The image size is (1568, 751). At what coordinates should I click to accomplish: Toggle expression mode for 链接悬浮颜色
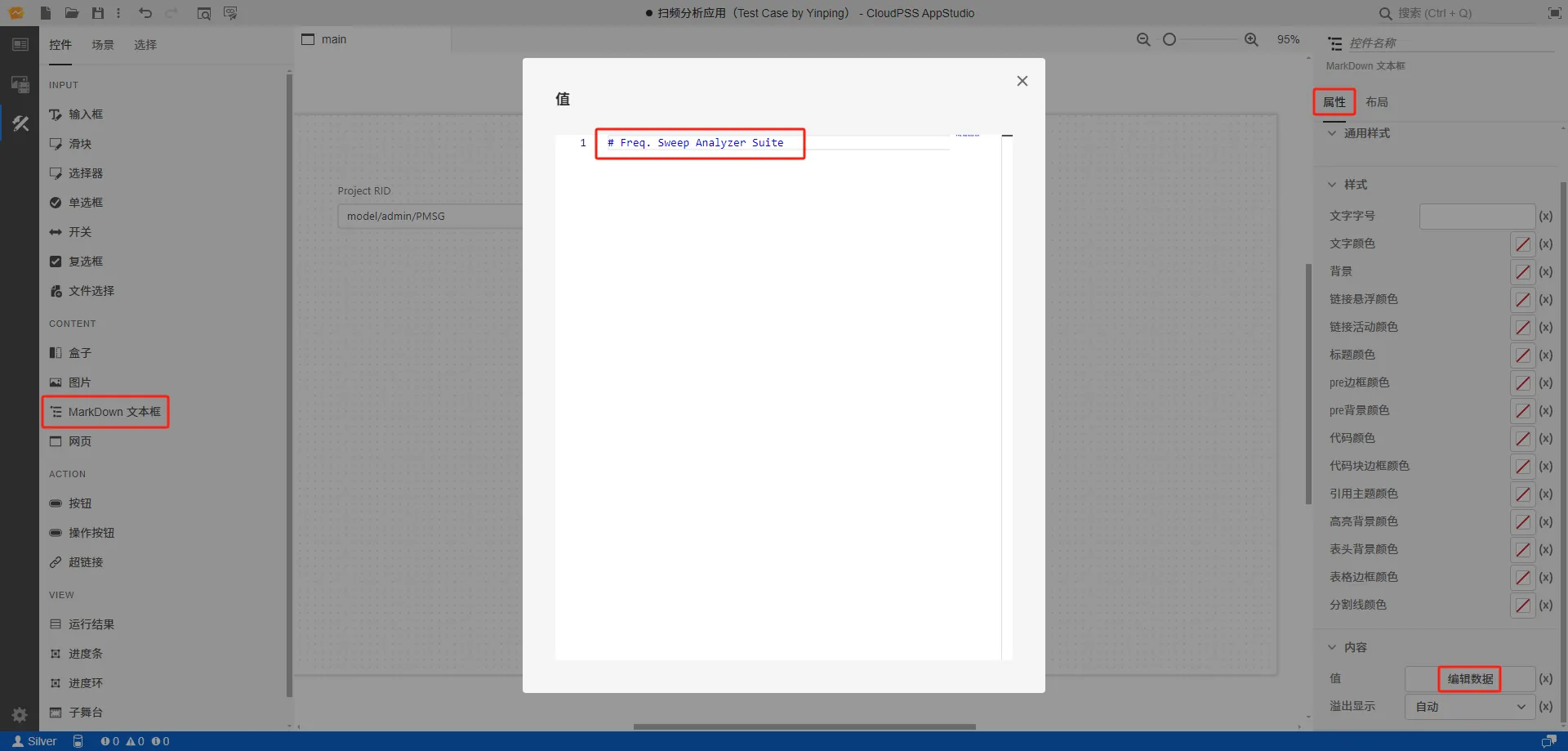click(1546, 300)
